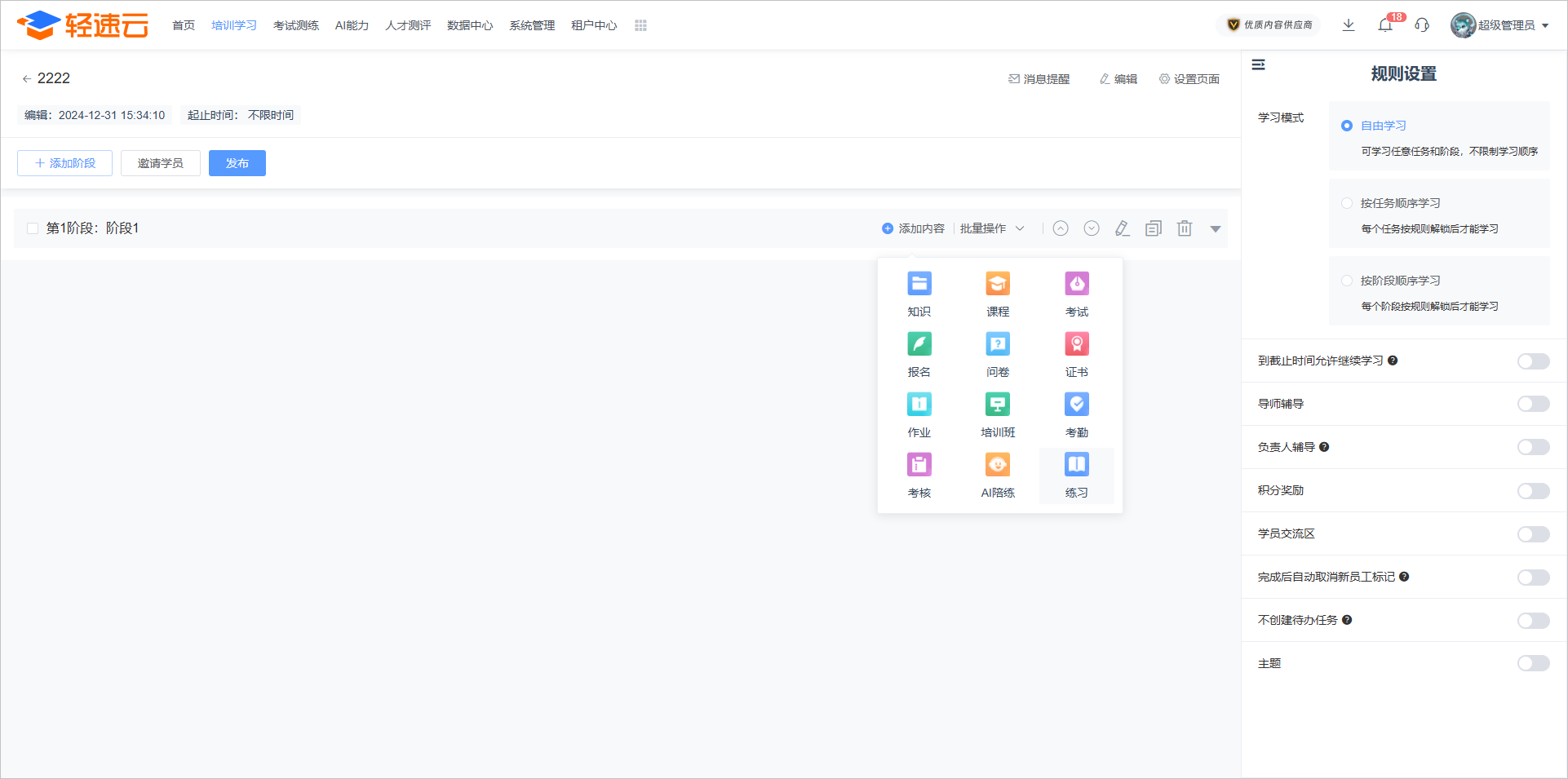Click the 证书 certificate icon
Screen dimensions: 1568x779
(1076, 344)
